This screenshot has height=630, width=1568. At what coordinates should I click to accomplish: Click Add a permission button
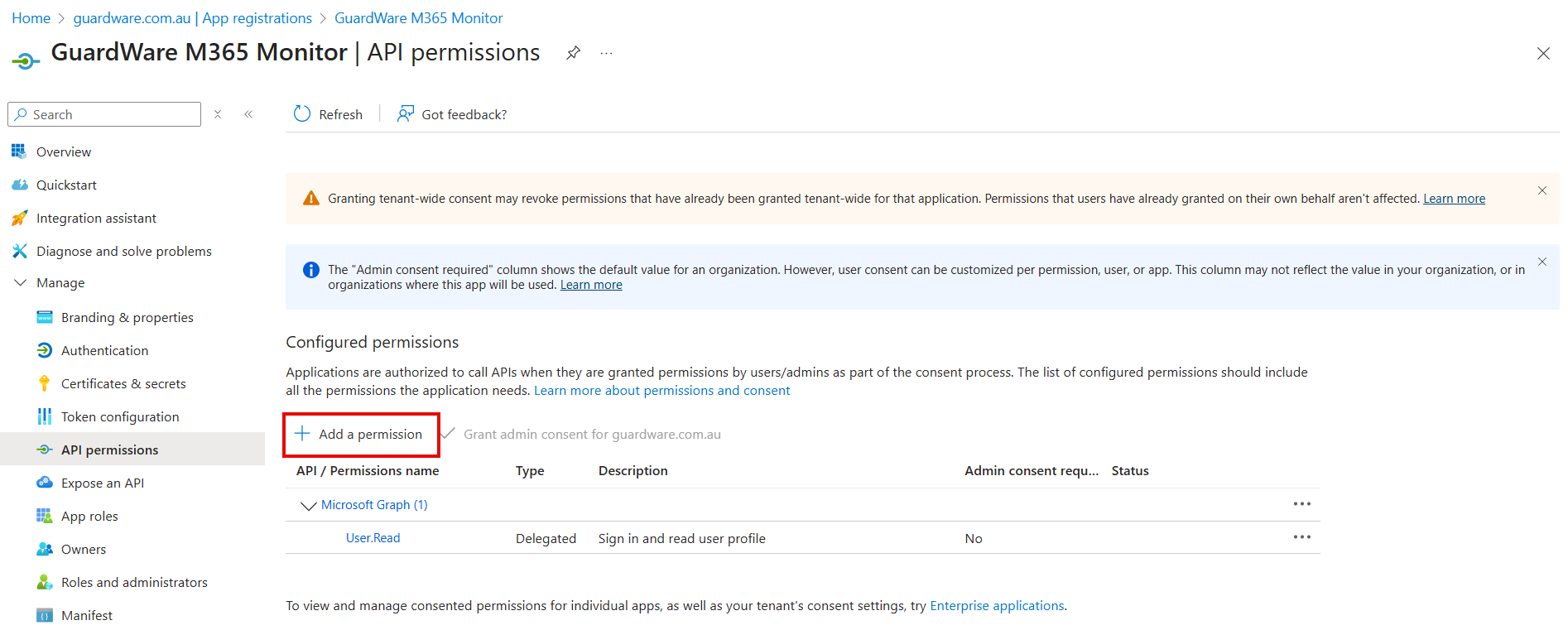click(361, 435)
